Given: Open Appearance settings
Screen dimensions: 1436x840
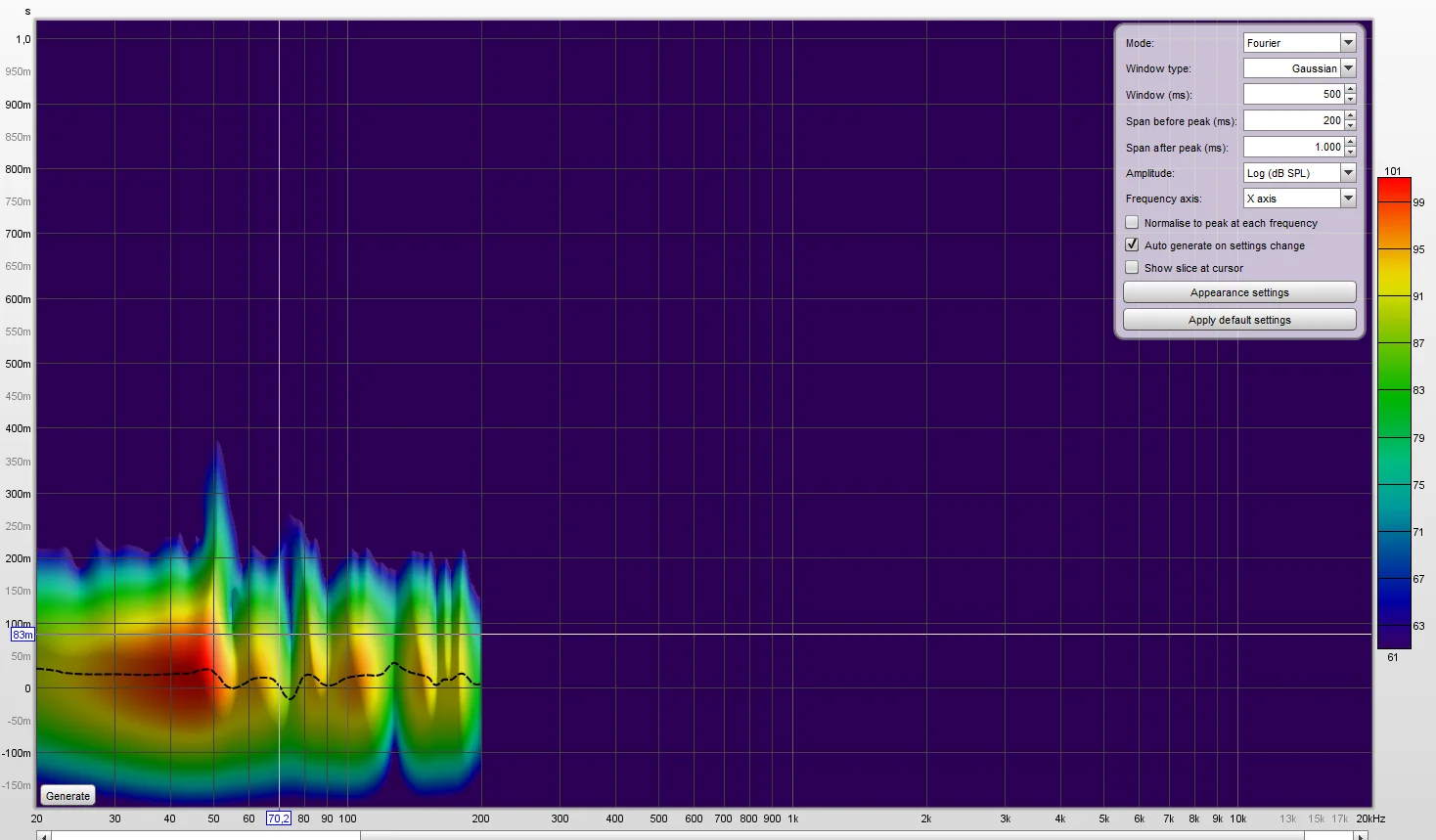Looking at the screenshot, I should tap(1239, 292).
